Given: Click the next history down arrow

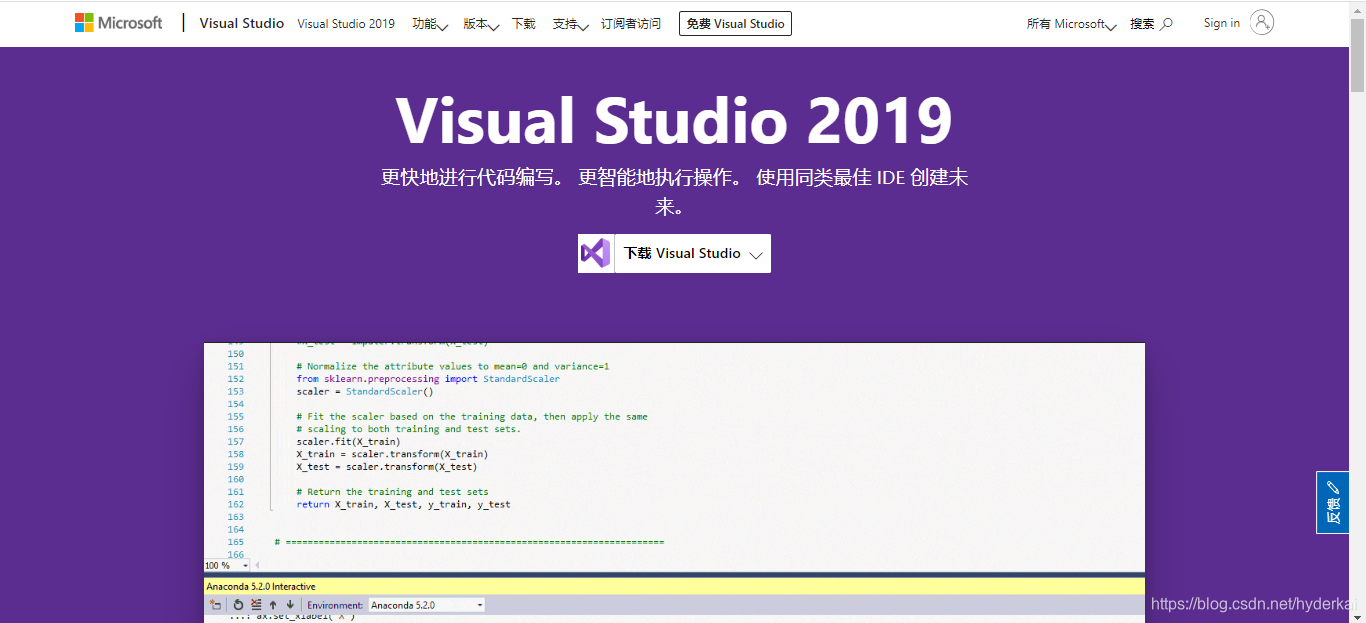Looking at the screenshot, I should tap(290, 605).
